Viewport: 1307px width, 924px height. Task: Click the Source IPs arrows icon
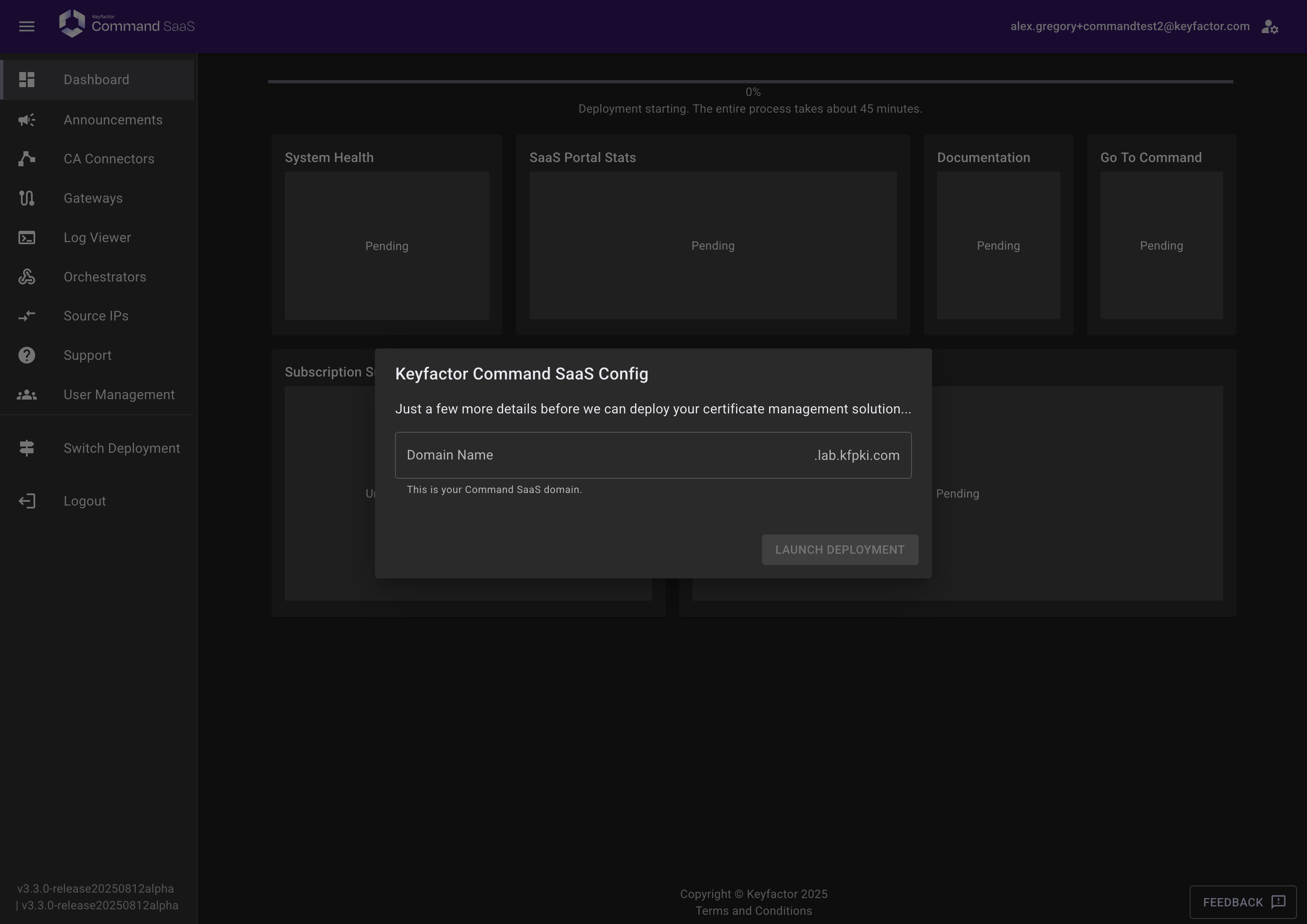27,316
